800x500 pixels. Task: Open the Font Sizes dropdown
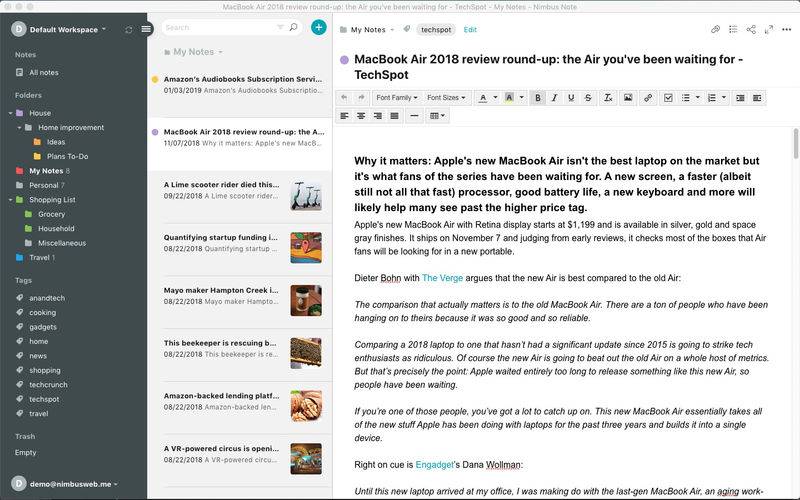pos(446,97)
